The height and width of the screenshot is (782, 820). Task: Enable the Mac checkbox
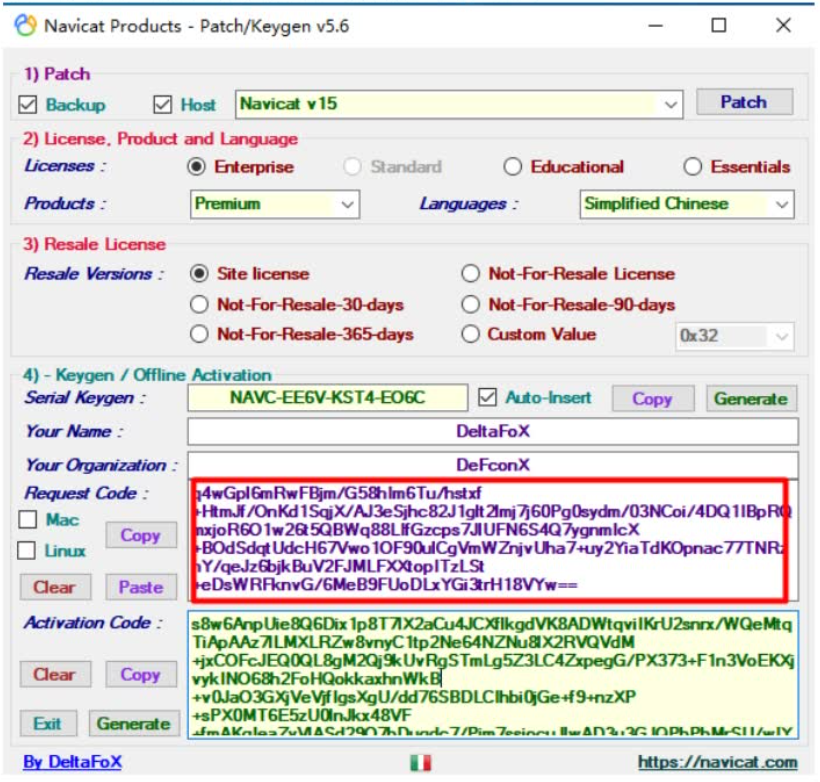click(27, 519)
